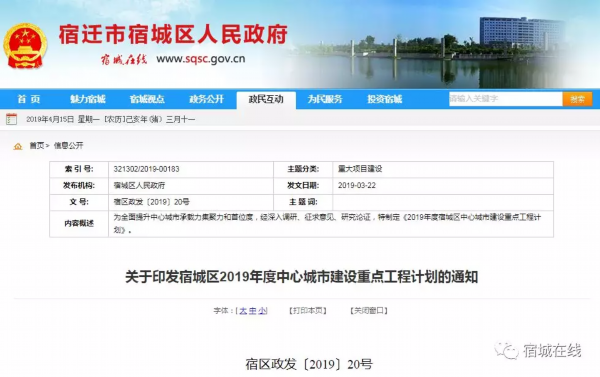Set font size to 小
The width and height of the screenshot is (600, 377).
pyautogui.click(x=262, y=311)
